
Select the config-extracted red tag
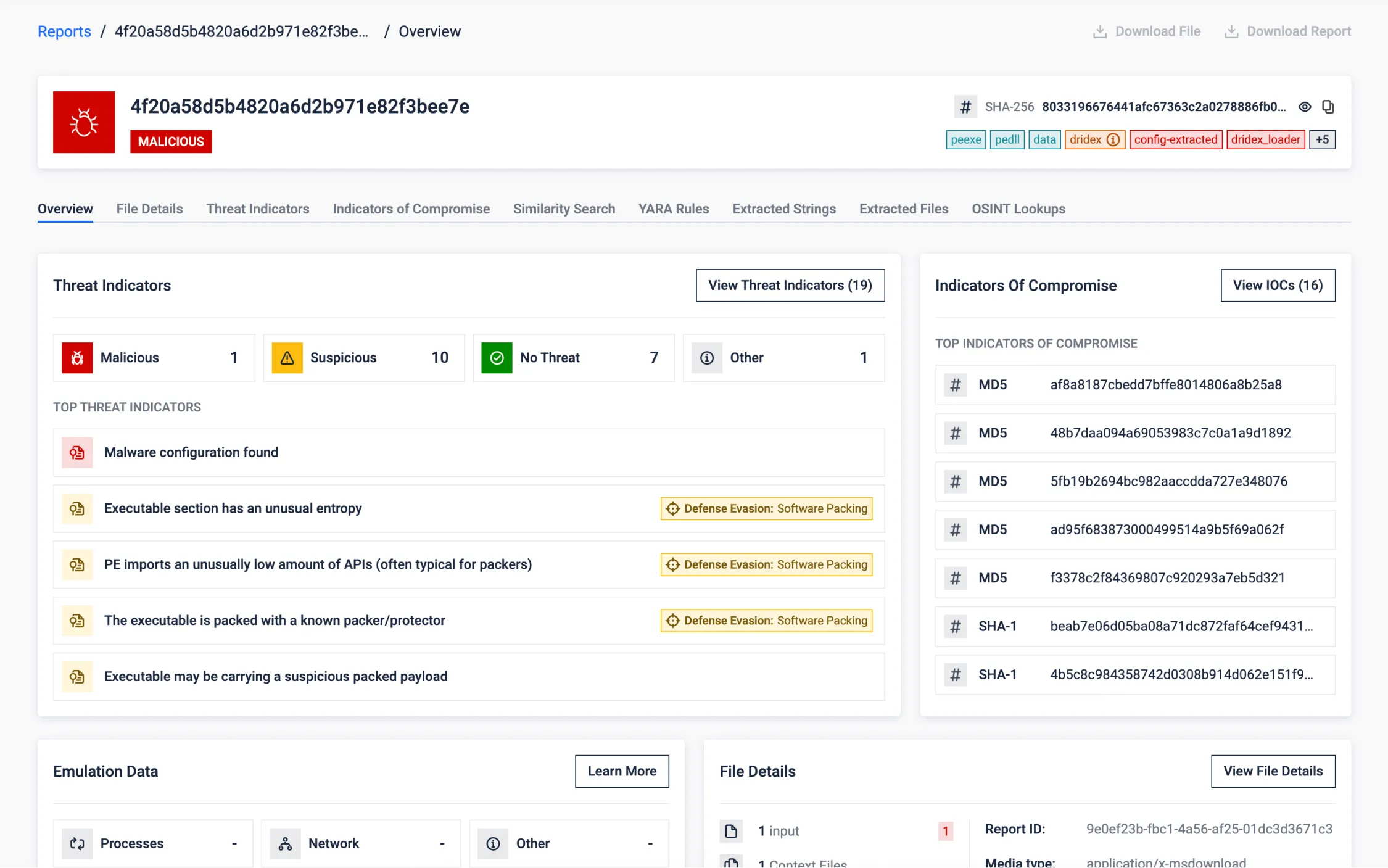tap(1175, 139)
